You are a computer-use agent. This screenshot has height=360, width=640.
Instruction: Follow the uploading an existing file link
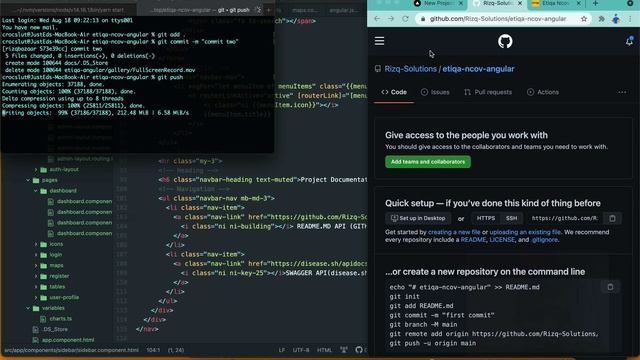525,232
